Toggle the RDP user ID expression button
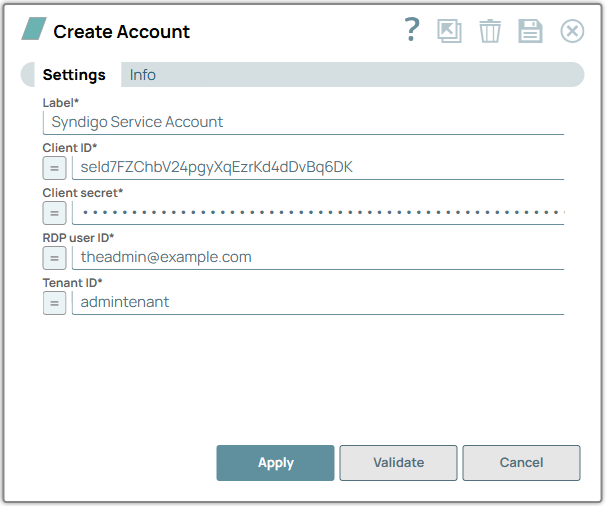This screenshot has width=606, height=506. [55, 257]
